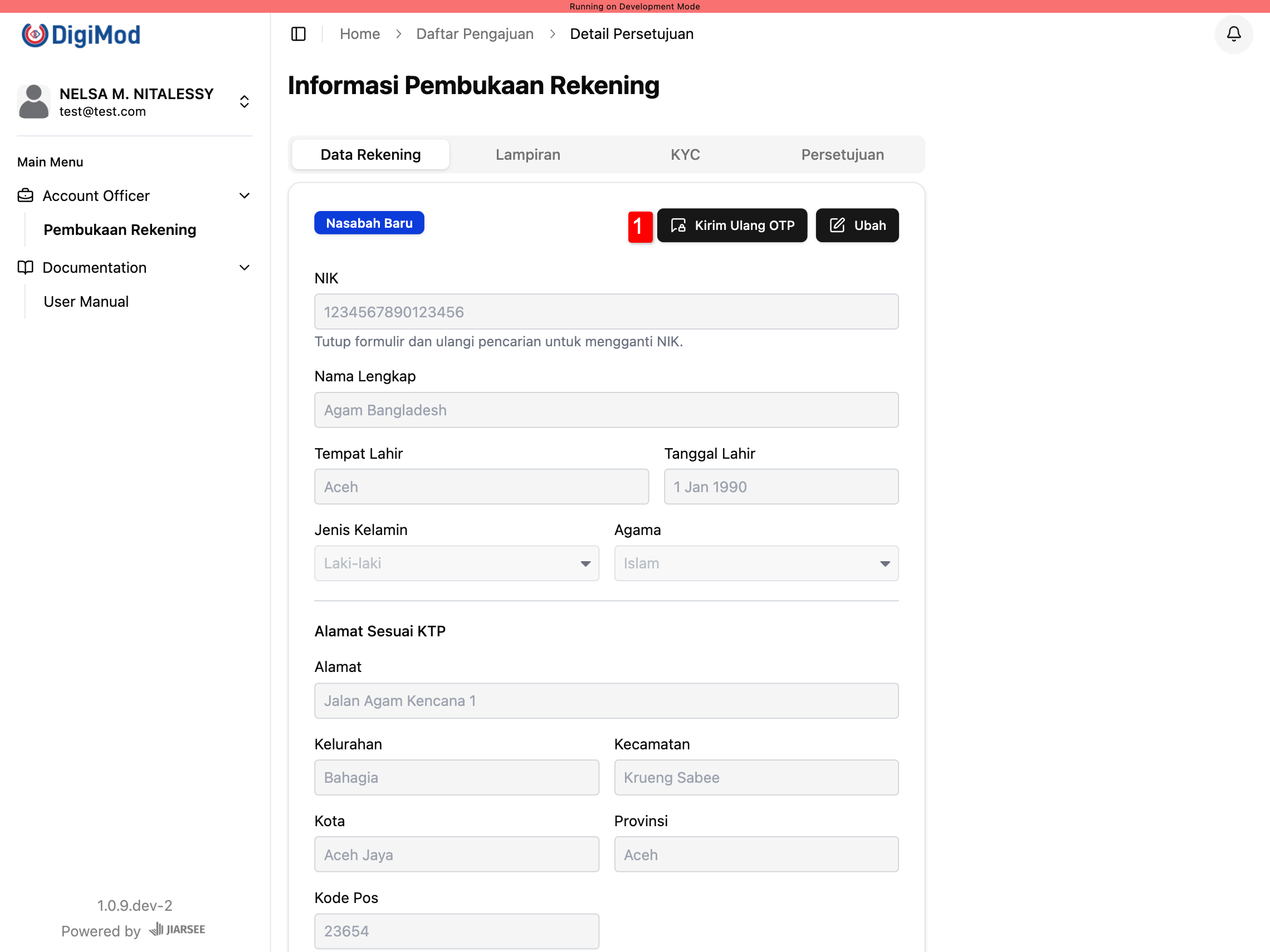Click the user avatar icon
Viewport: 1270px width, 952px height.
[x=34, y=101]
